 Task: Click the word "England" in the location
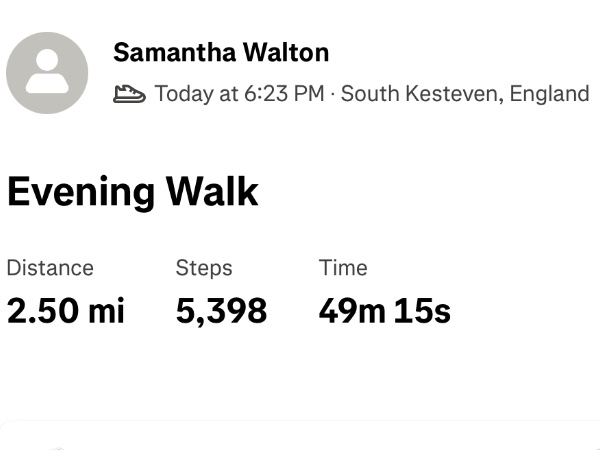[549, 94]
